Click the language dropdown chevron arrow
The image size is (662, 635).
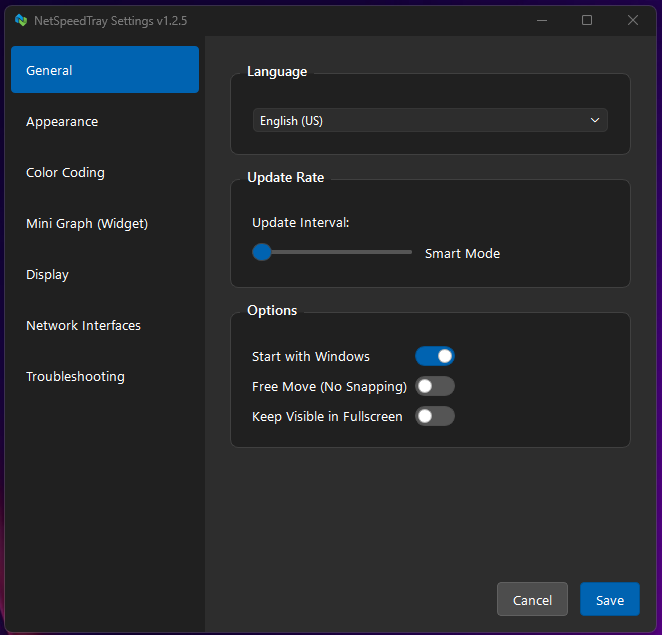click(595, 120)
